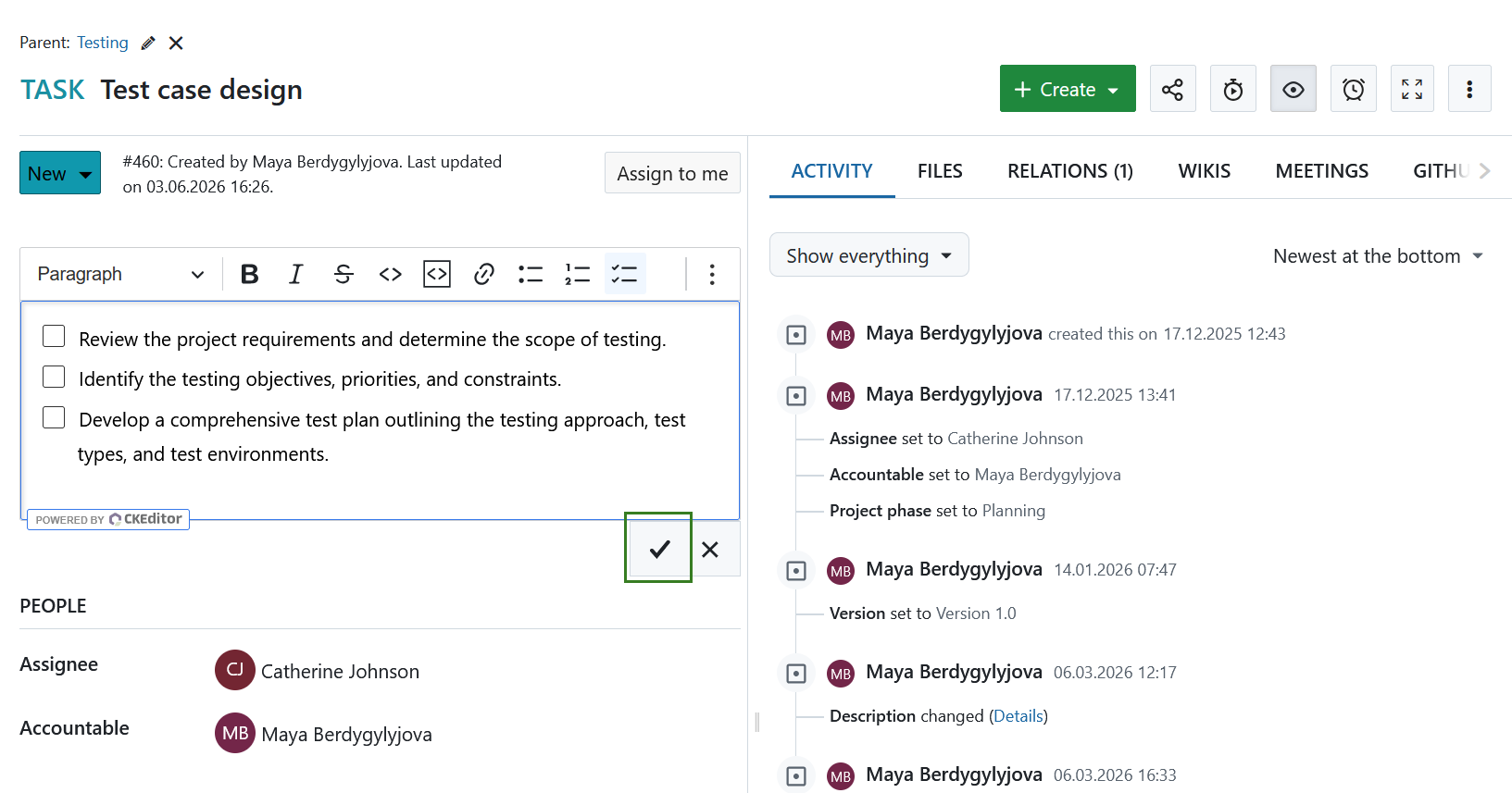Click the PEOPLE section heading
This screenshot has height=793, width=1512.
point(53,606)
